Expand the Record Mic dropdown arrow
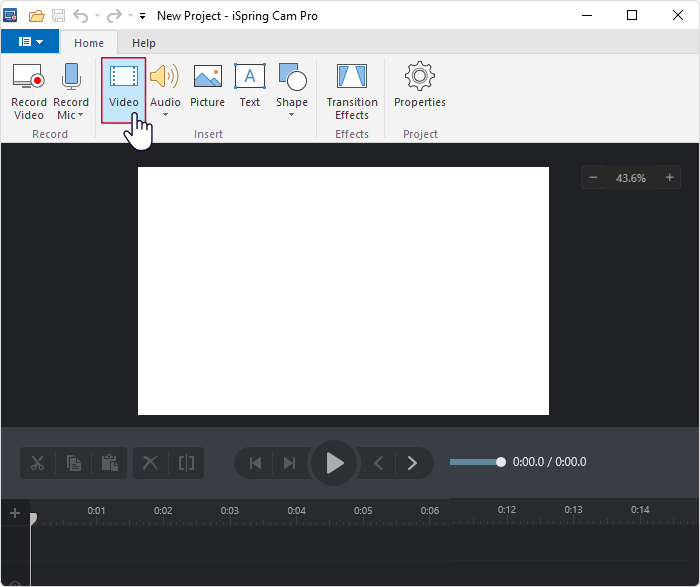The width and height of the screenshot is (700, 587). [80, 115]
